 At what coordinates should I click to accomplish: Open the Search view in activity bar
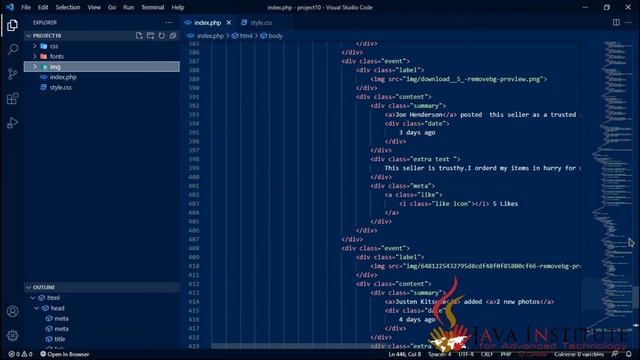point(12,50)
